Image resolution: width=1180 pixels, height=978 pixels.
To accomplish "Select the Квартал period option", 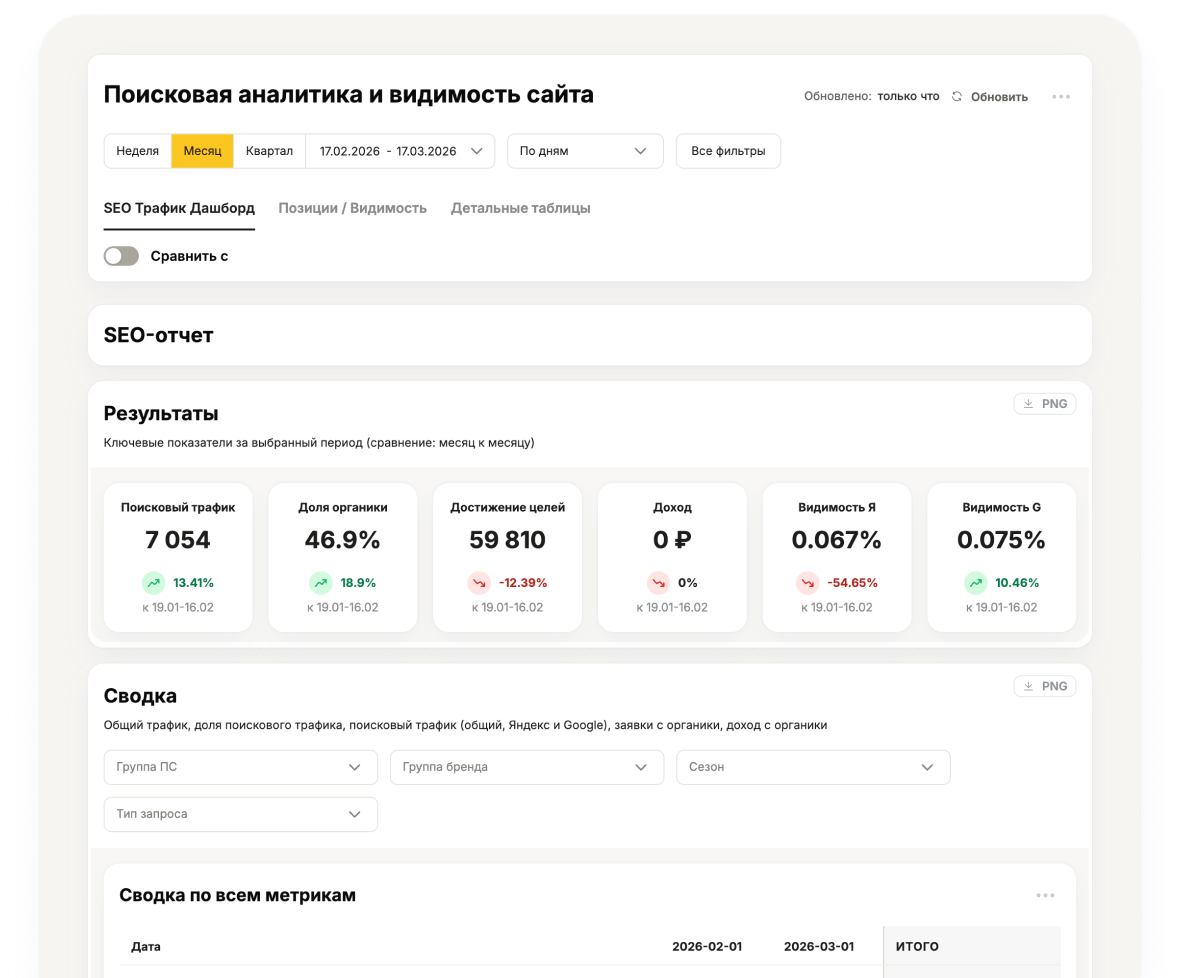I will [x=270, y=151].
